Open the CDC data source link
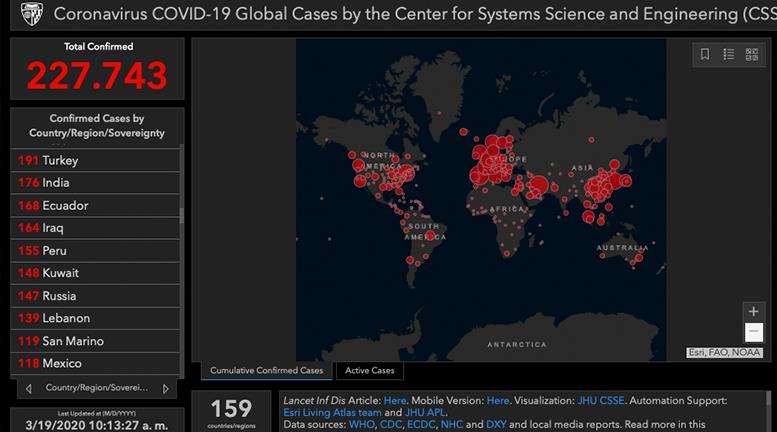The width and height of the screenshot is (777, 432). [x=391, y=424]
